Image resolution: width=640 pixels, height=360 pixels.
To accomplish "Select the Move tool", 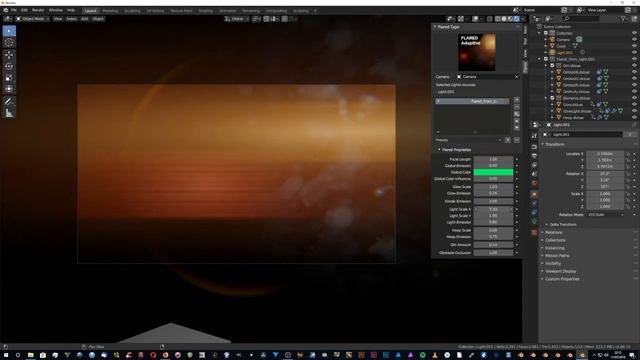I will (x=9, y=55).
